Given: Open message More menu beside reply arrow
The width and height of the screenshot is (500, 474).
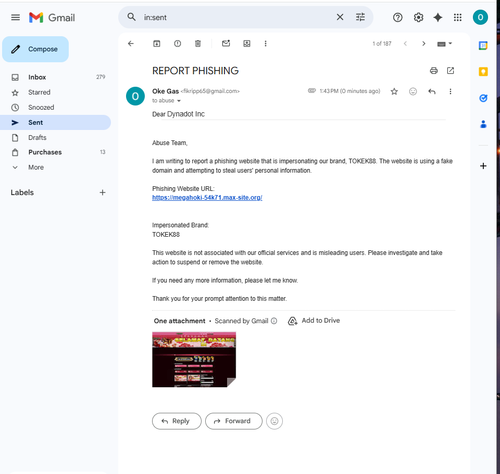Looking at the screenshot, I should pyautogui.click(x=450, y=91).
